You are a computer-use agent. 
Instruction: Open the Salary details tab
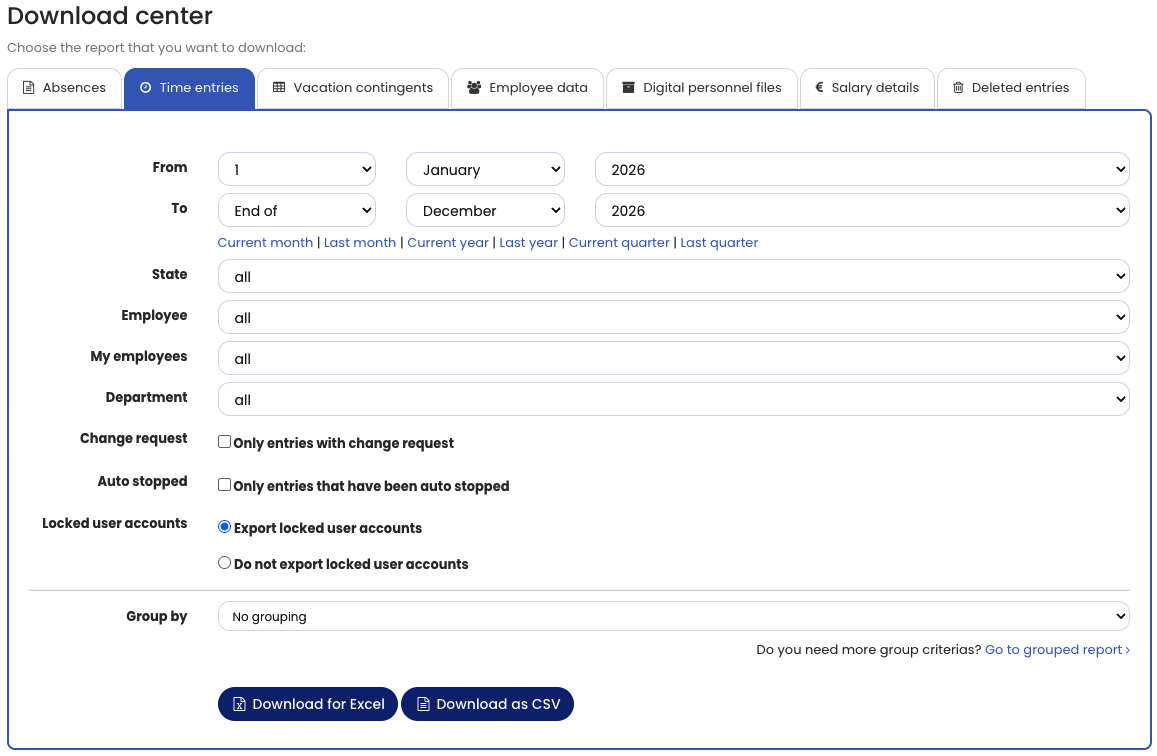[x=867, y=88]
